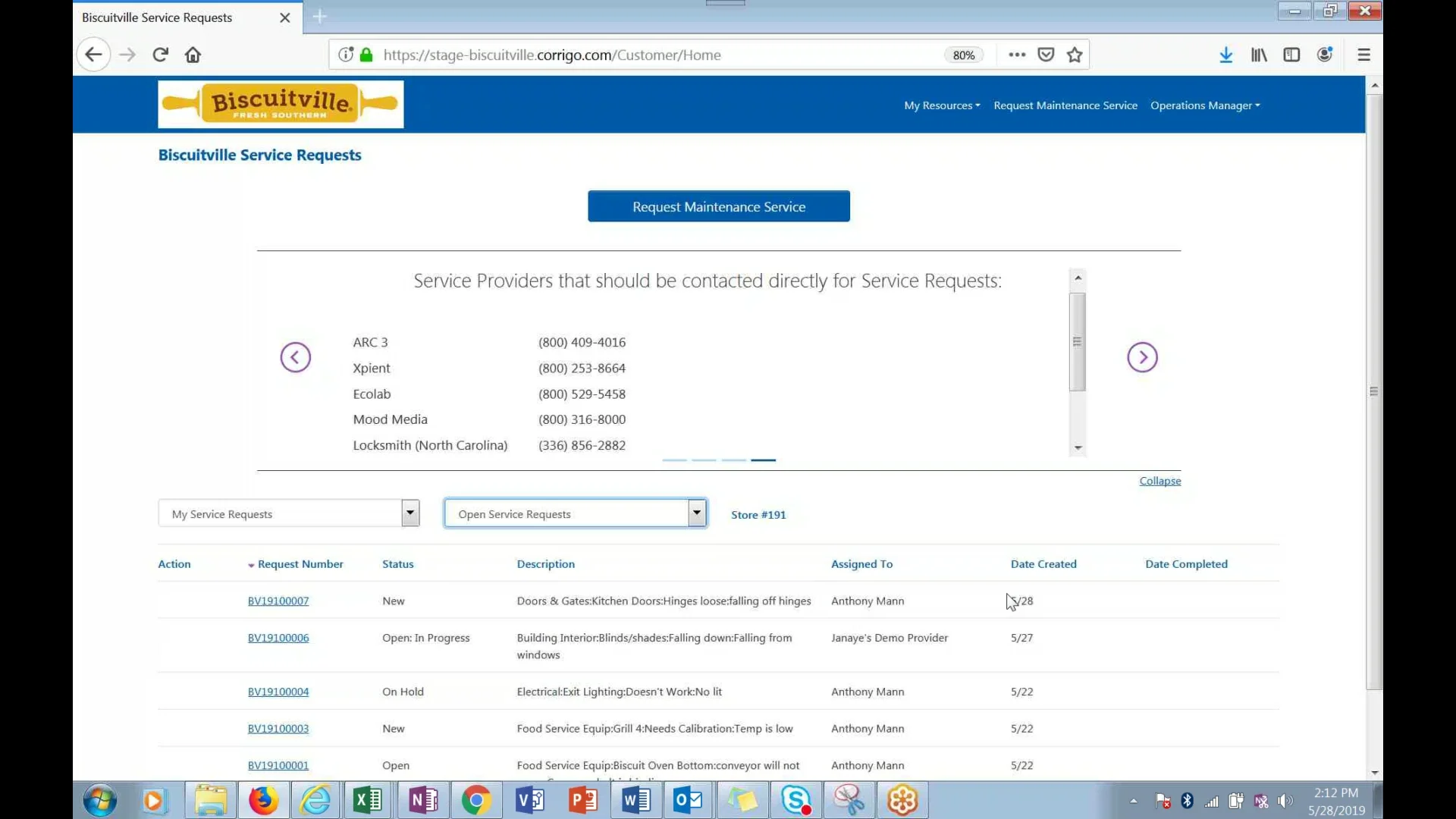Sort table by Date Created column

[1043, 564]
